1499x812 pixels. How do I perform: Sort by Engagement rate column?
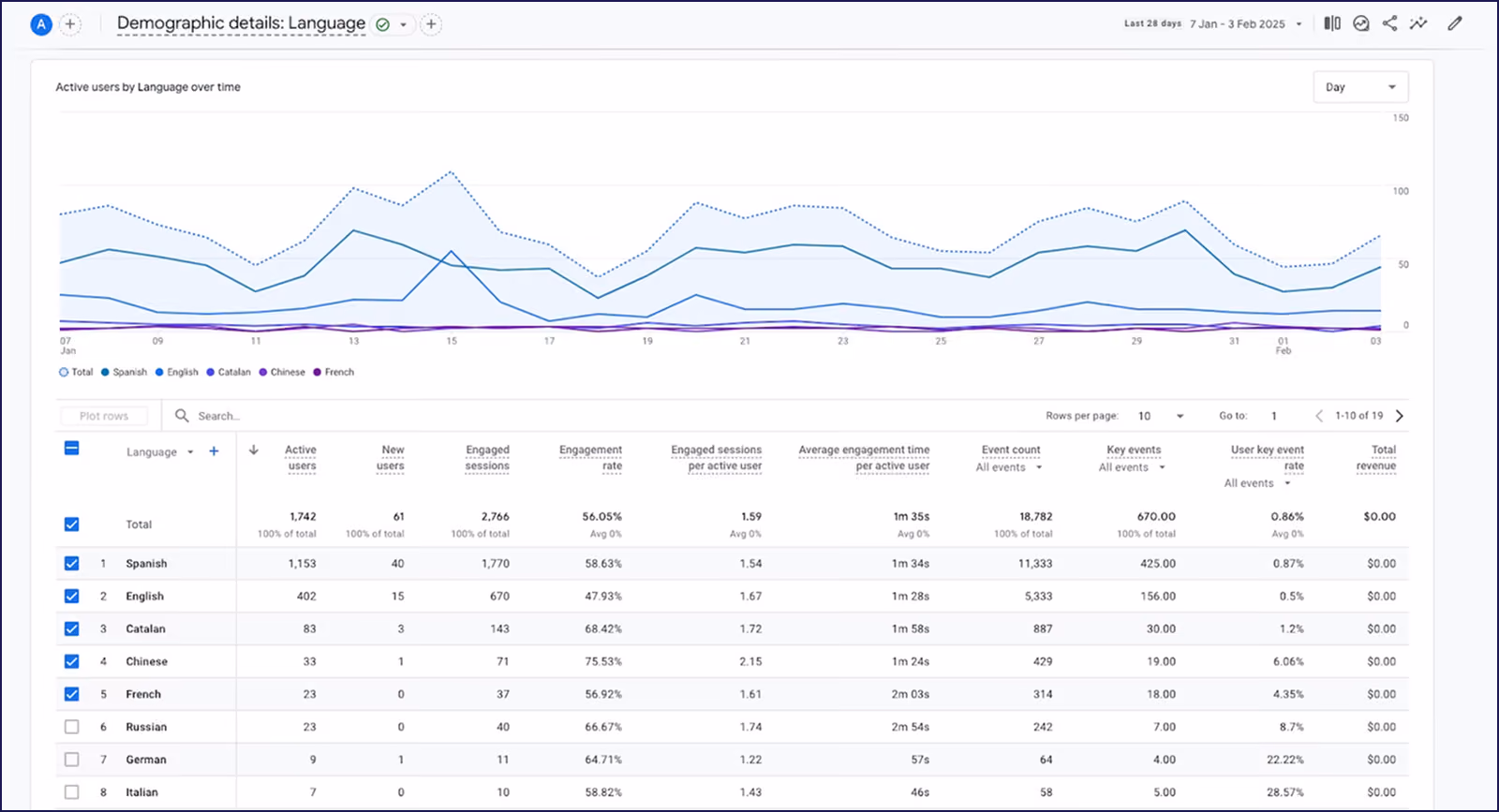pos(590,458)
